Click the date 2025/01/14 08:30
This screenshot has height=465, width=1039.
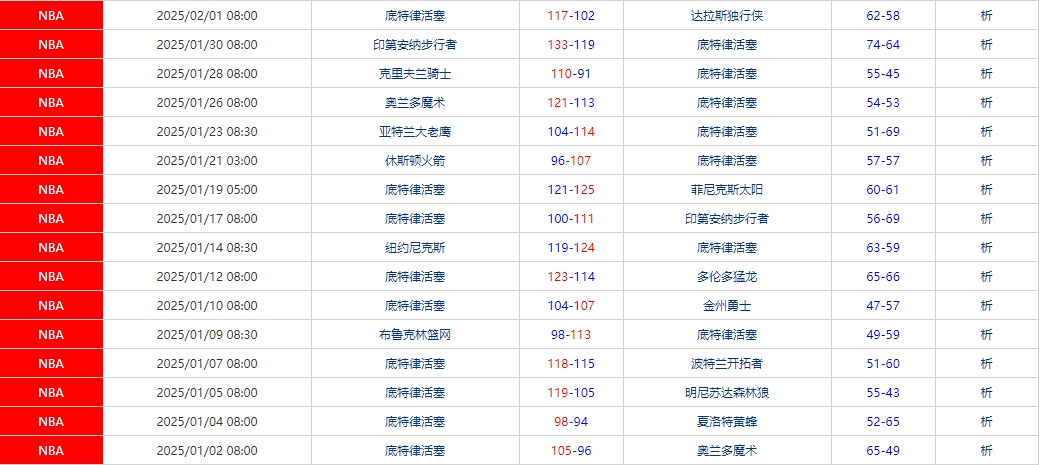pos(207,248)
